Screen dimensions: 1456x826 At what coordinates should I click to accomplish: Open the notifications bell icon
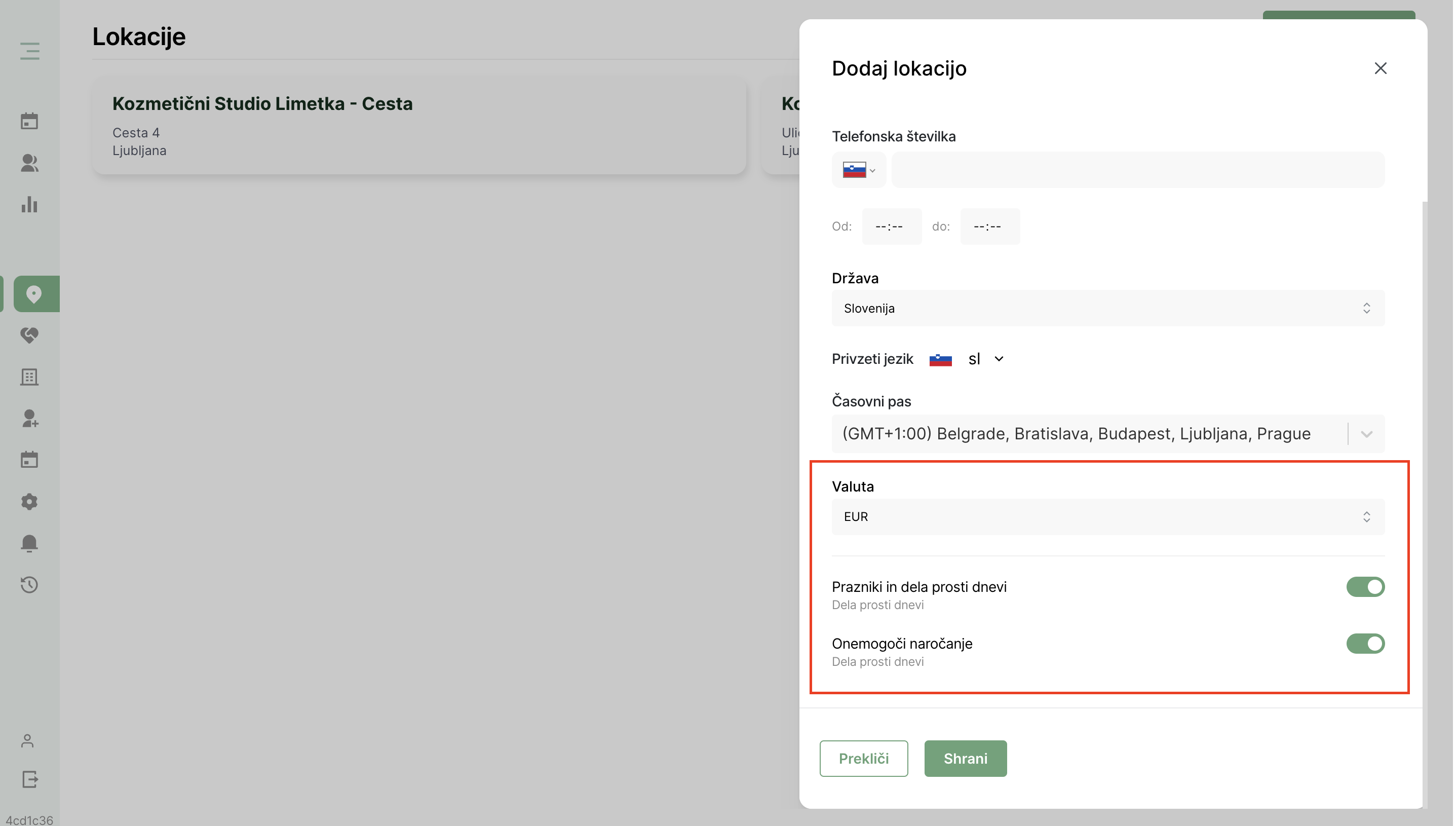coord(29,543)
